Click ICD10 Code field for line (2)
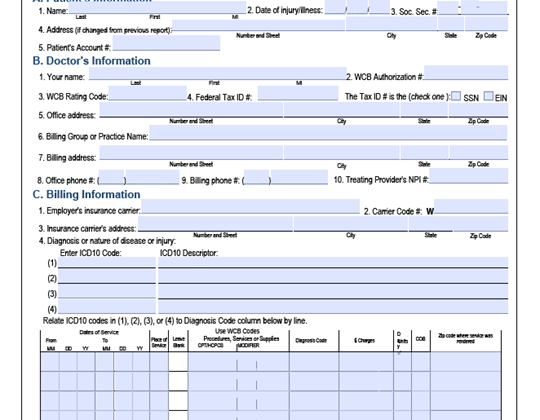 coord(107,277)
